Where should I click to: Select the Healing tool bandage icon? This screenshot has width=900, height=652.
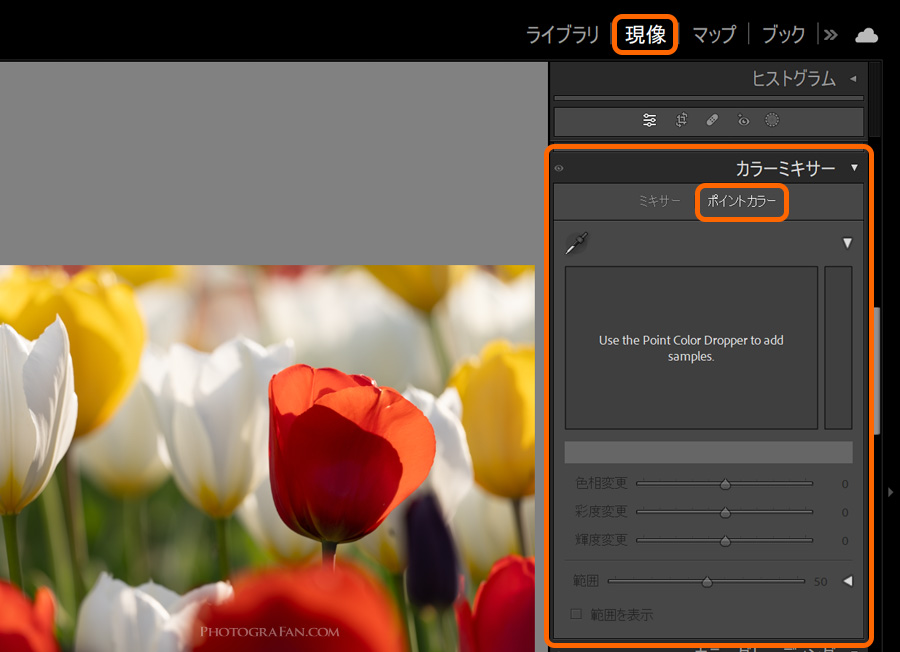(x=712, y=120)
